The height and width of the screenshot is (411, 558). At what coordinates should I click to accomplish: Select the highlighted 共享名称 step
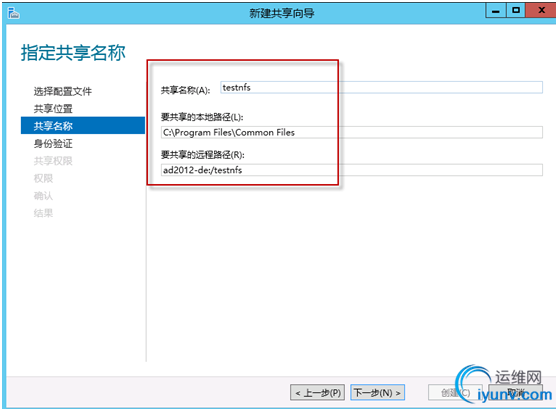coord(83,126)
